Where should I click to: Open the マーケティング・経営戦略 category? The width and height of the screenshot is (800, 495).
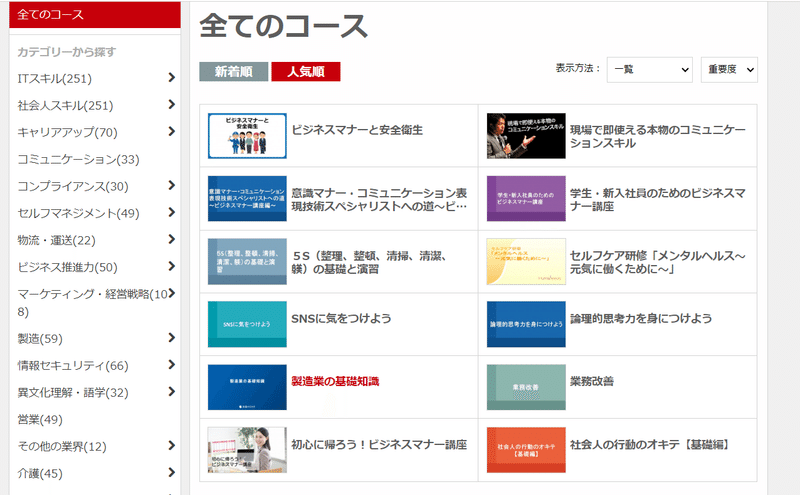tap(92, 303)
